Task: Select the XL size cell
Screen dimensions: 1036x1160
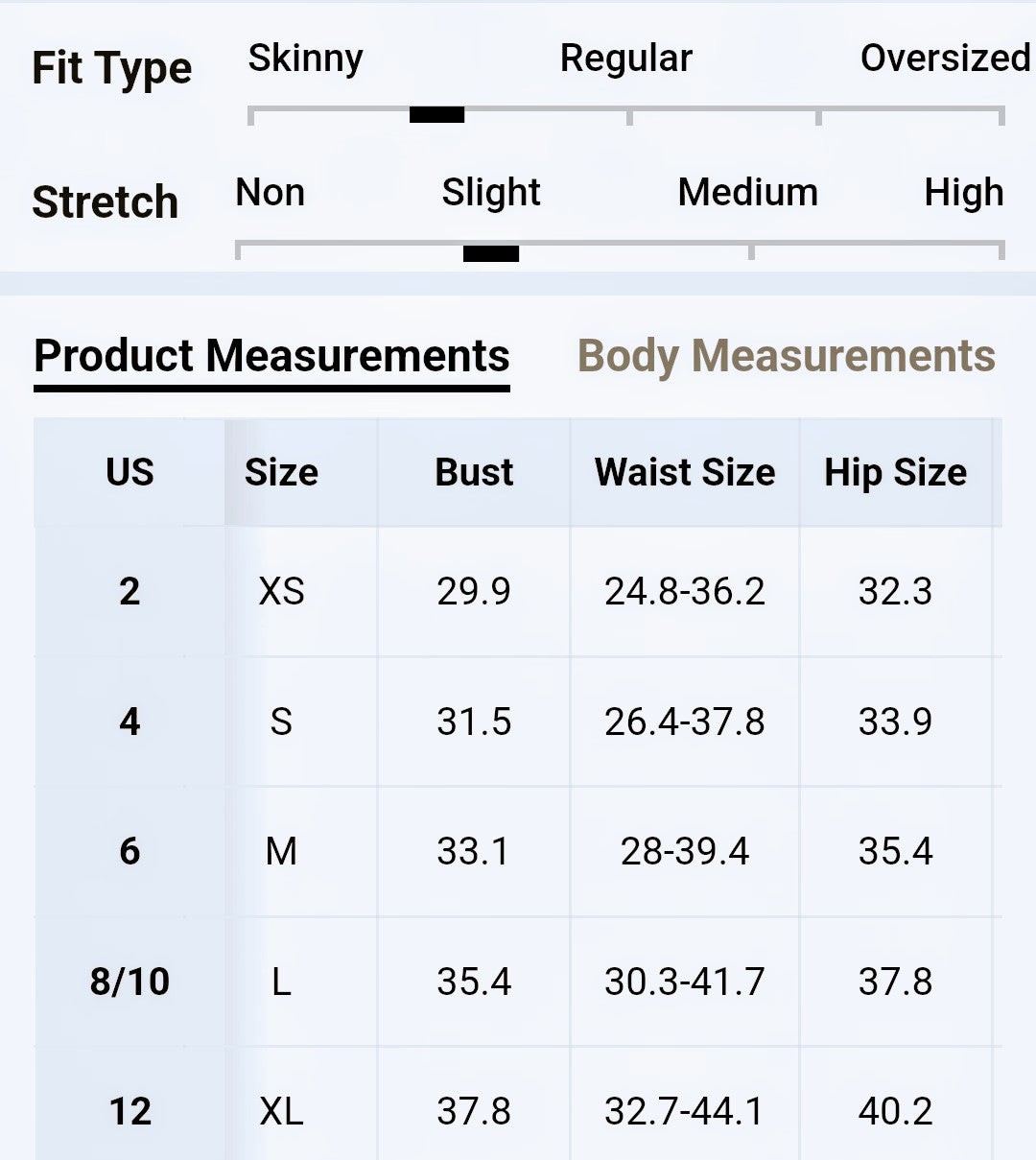Action: (281, 1111)
